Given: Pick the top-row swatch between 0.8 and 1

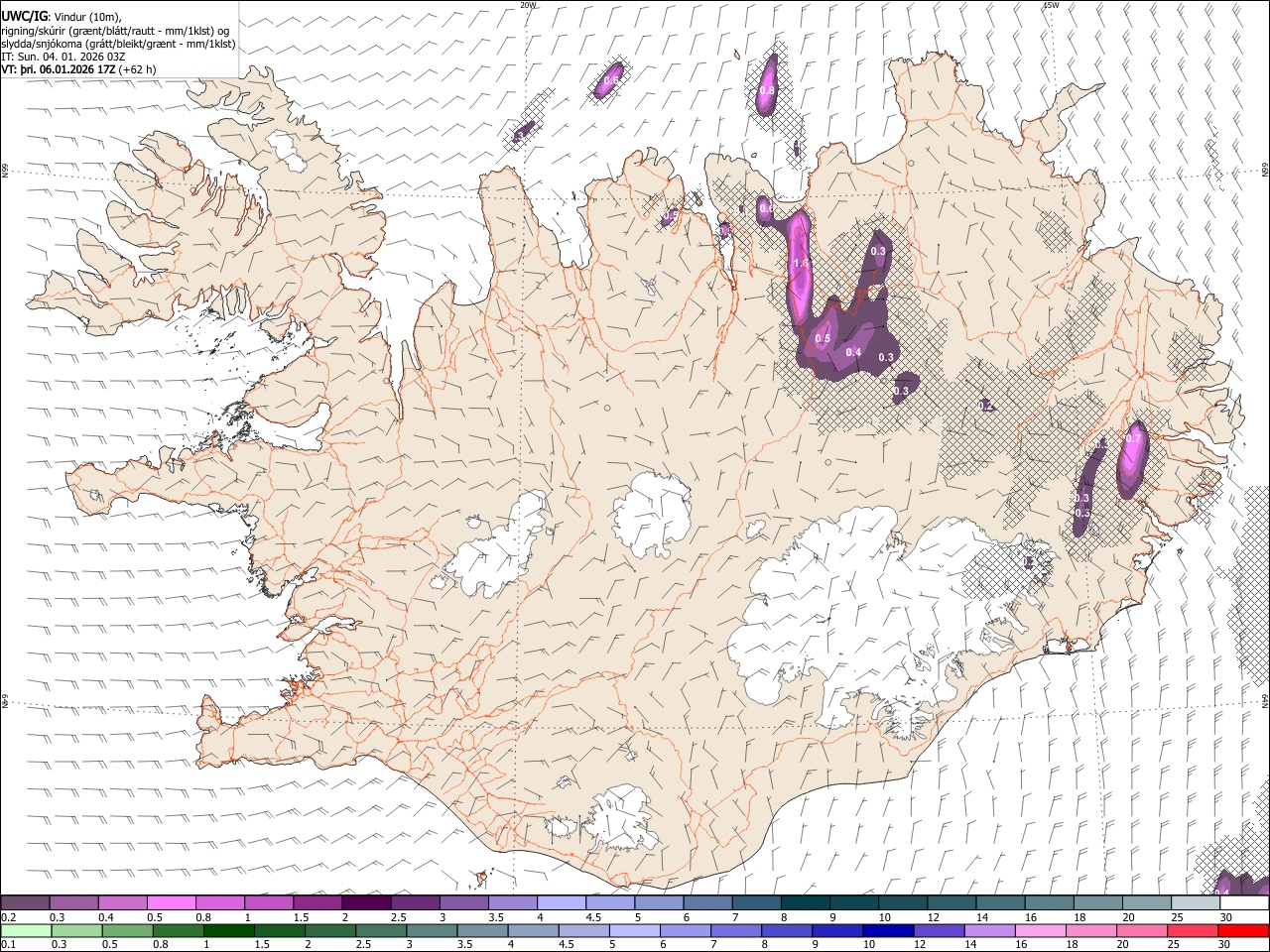Looking at the screenshot, I should coord(219,903).
